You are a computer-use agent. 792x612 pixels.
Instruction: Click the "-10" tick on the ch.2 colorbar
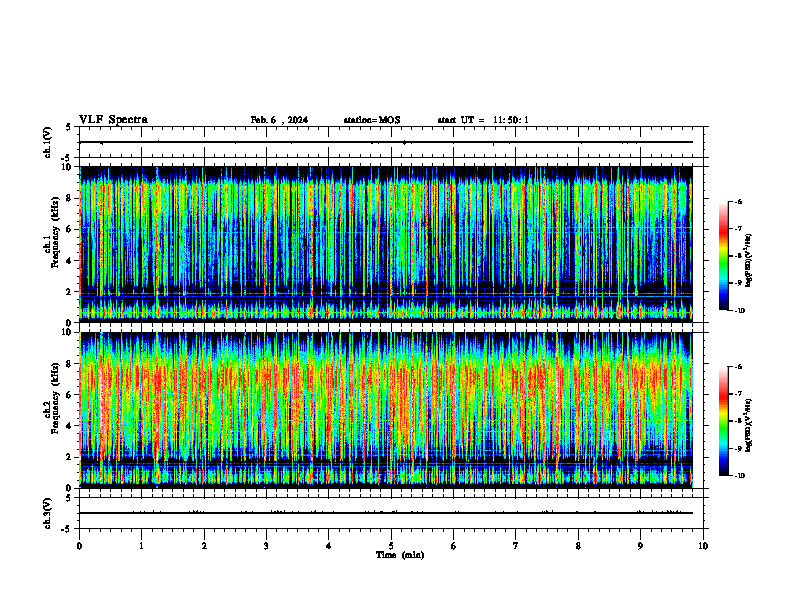(x=739, y=476)
